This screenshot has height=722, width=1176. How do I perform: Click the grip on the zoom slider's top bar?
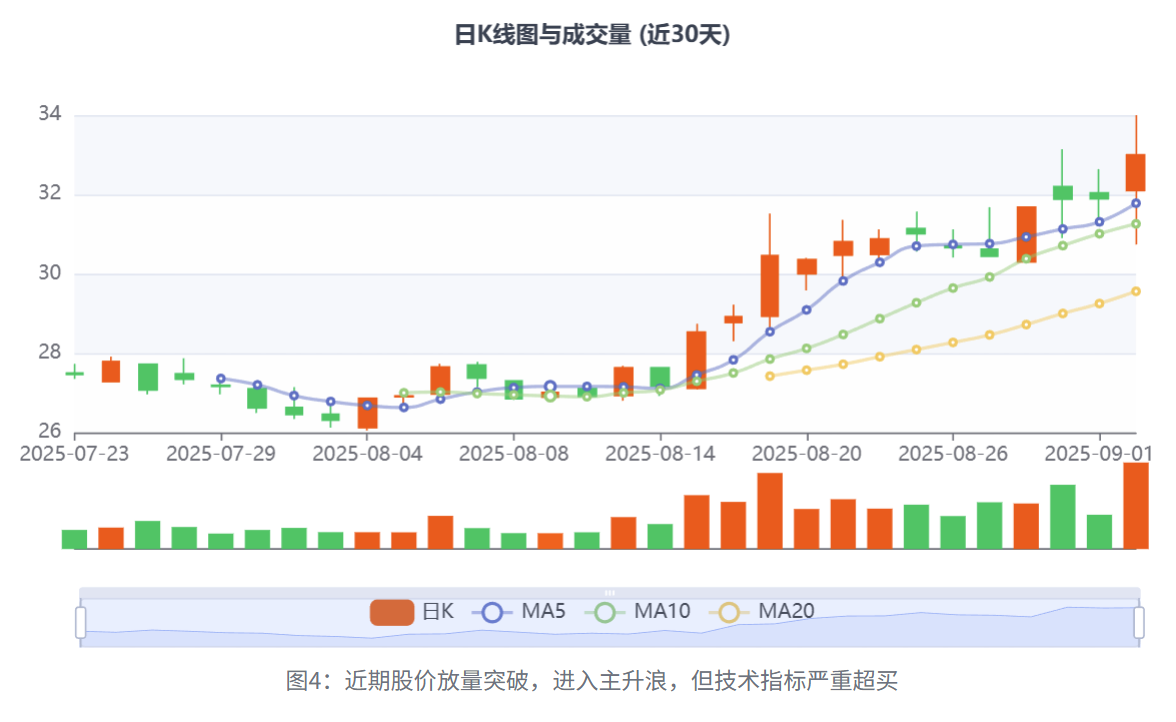pos(610,592)
